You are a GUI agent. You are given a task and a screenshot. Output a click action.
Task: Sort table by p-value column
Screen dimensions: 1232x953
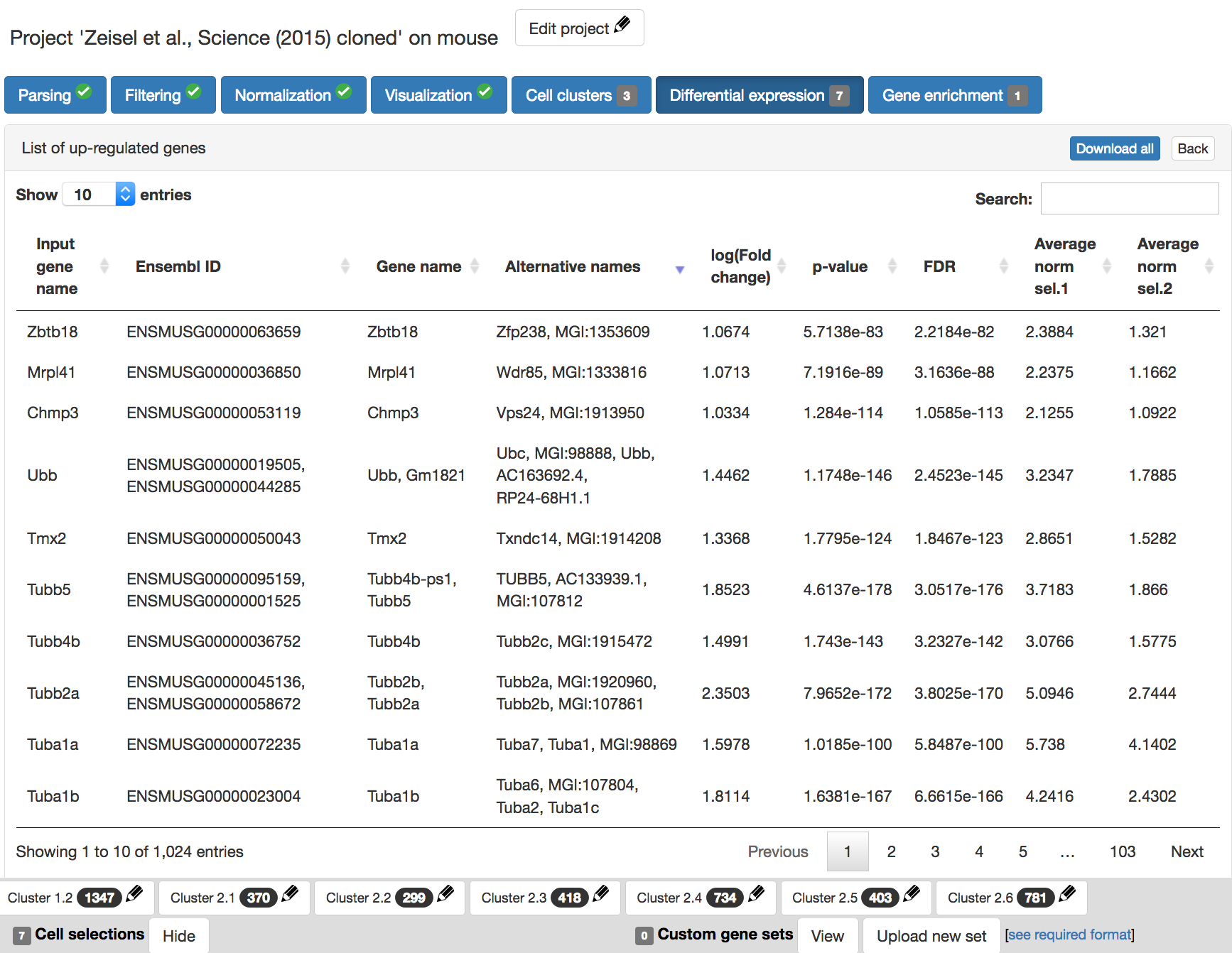(892, 266)
